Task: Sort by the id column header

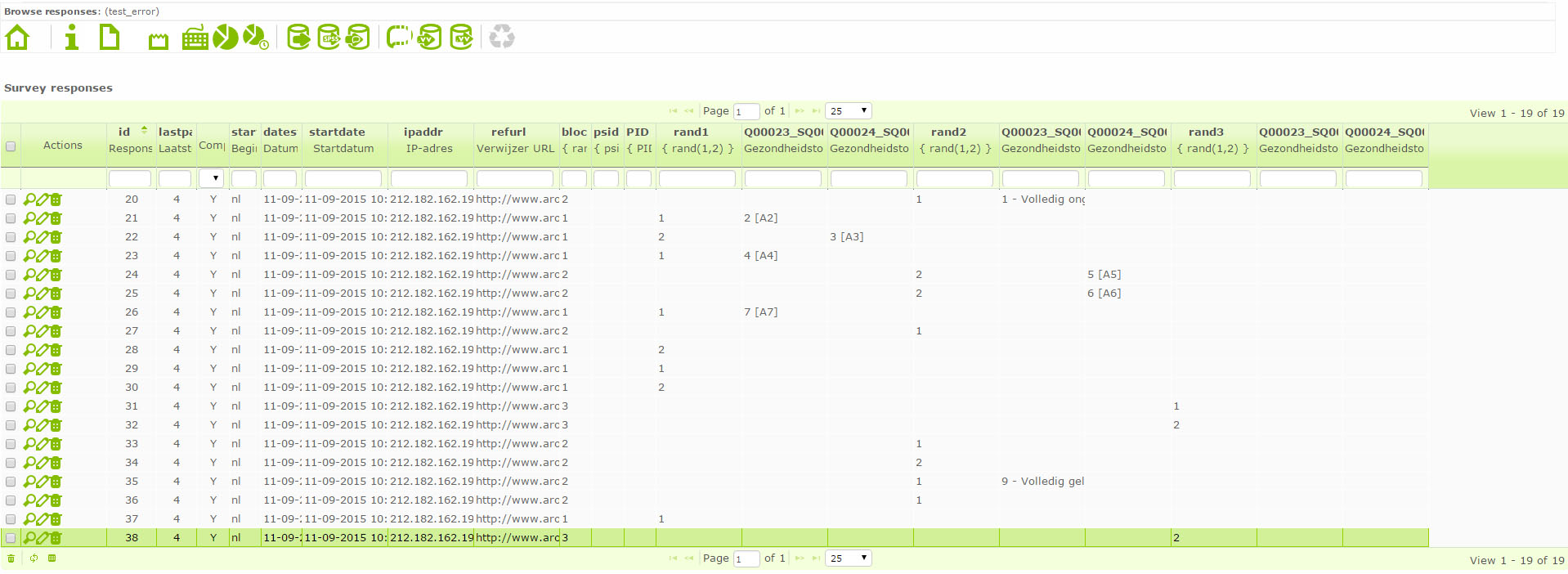Action: pos(124,132)
